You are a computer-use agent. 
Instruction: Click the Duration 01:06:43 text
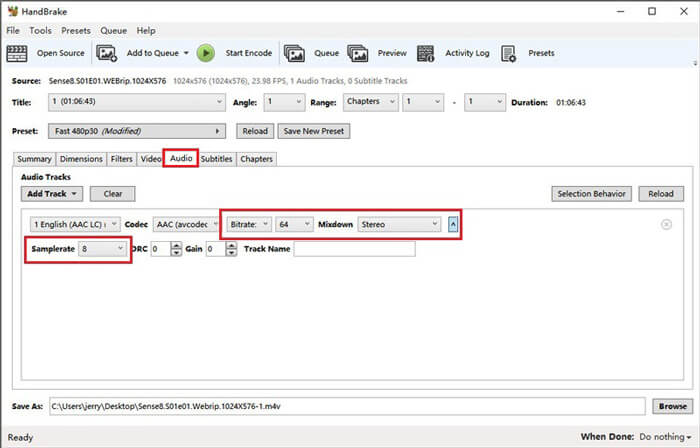point(571,102)
